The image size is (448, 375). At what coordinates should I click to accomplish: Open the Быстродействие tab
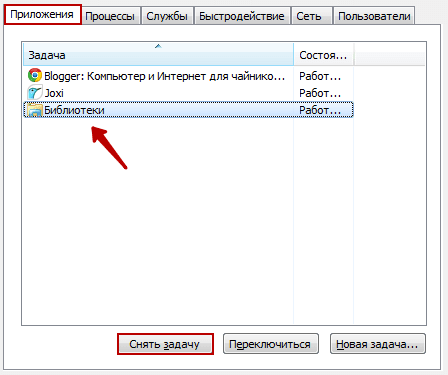pyautogui.click(x=242, y=16)
